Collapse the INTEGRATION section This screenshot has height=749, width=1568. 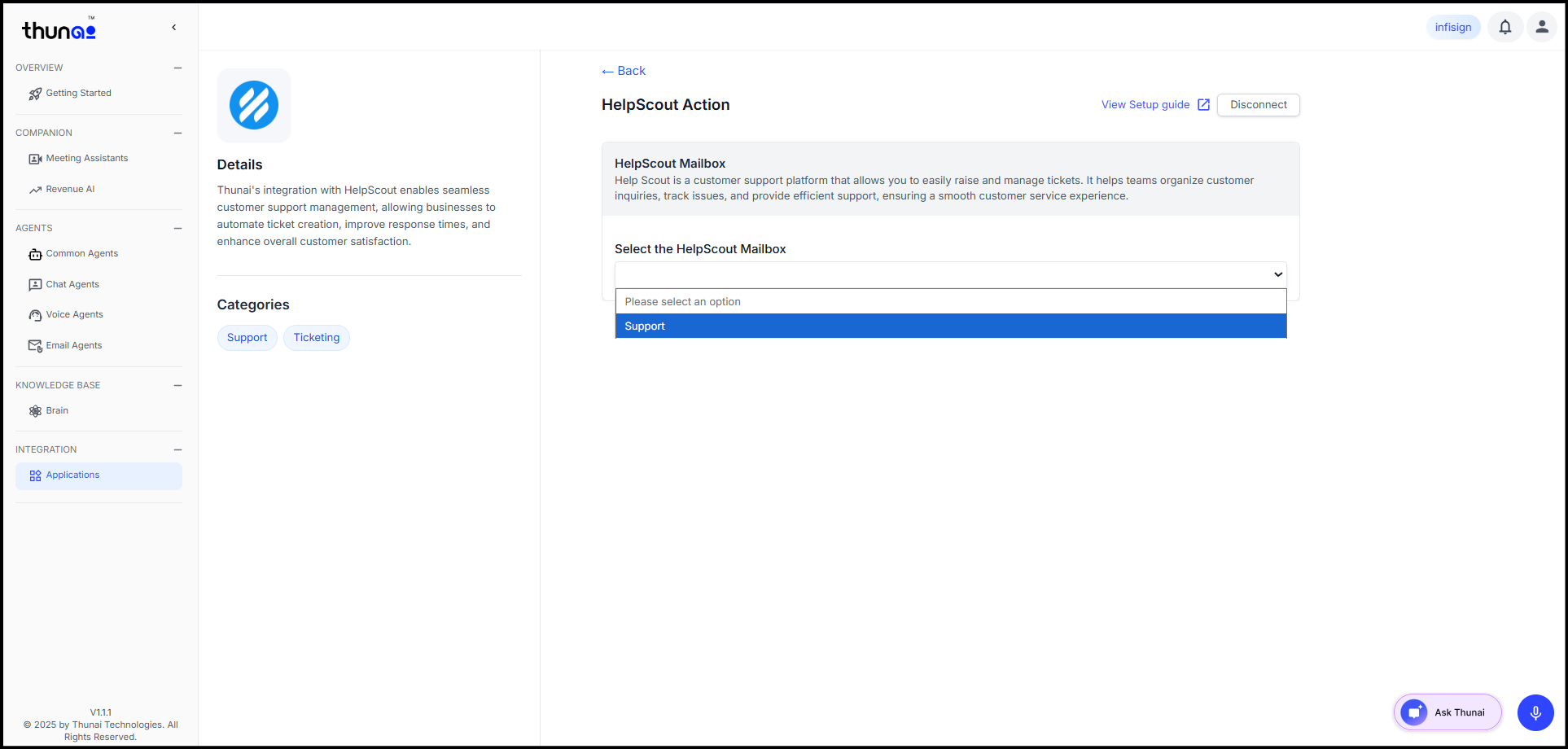pos(177,450)
